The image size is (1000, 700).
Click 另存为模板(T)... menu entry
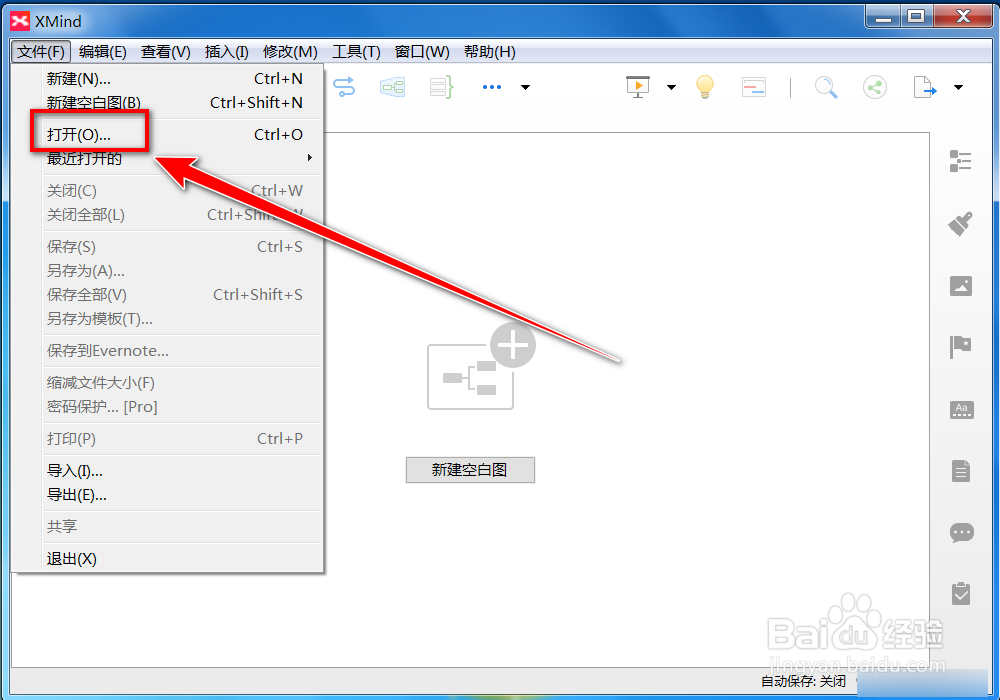pyautogui.click(x=175, y=319)
